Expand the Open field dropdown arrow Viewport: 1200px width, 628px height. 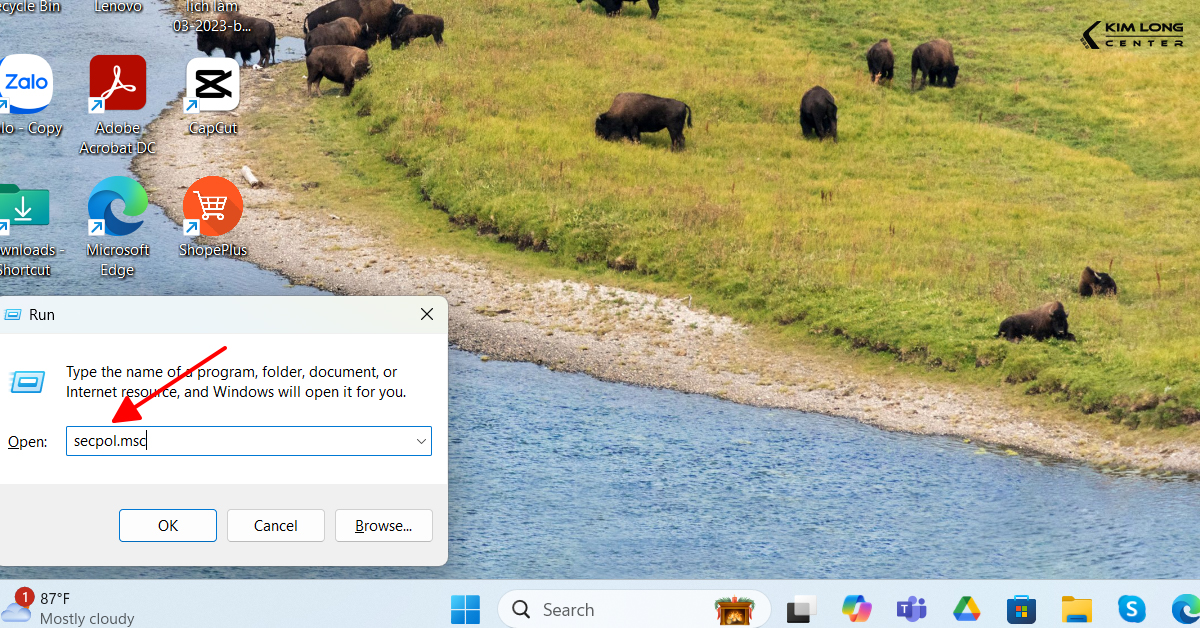421,441
